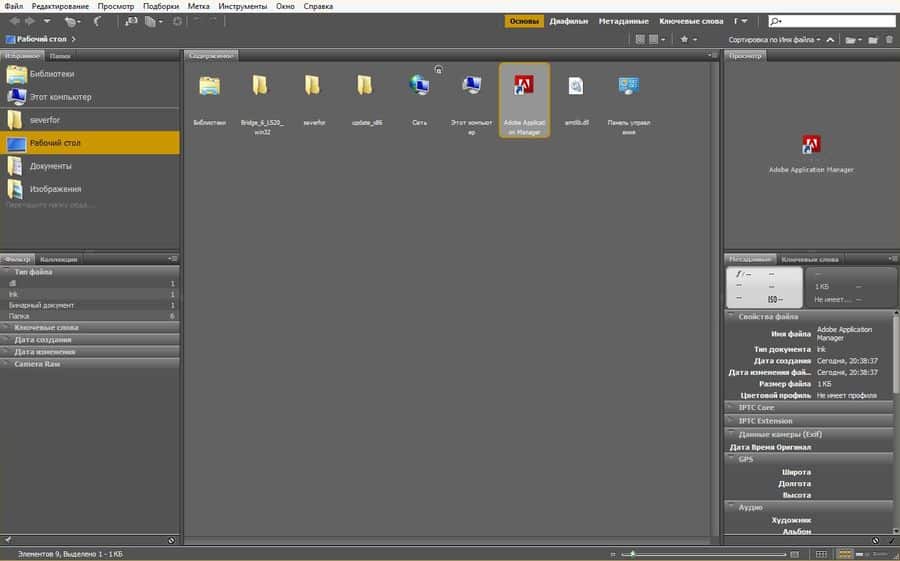
Task: Click the Rotate clockwise icon
Action: tap(213, 21)
